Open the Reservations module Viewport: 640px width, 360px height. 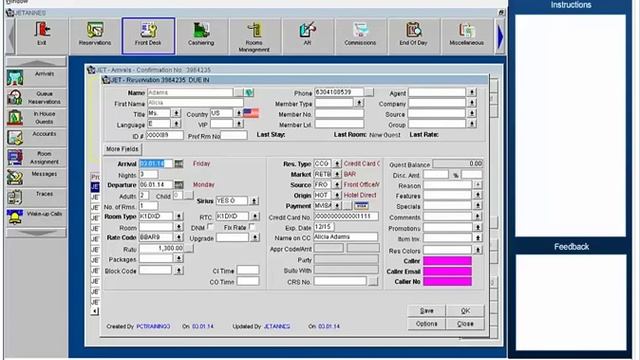(95, 36)
